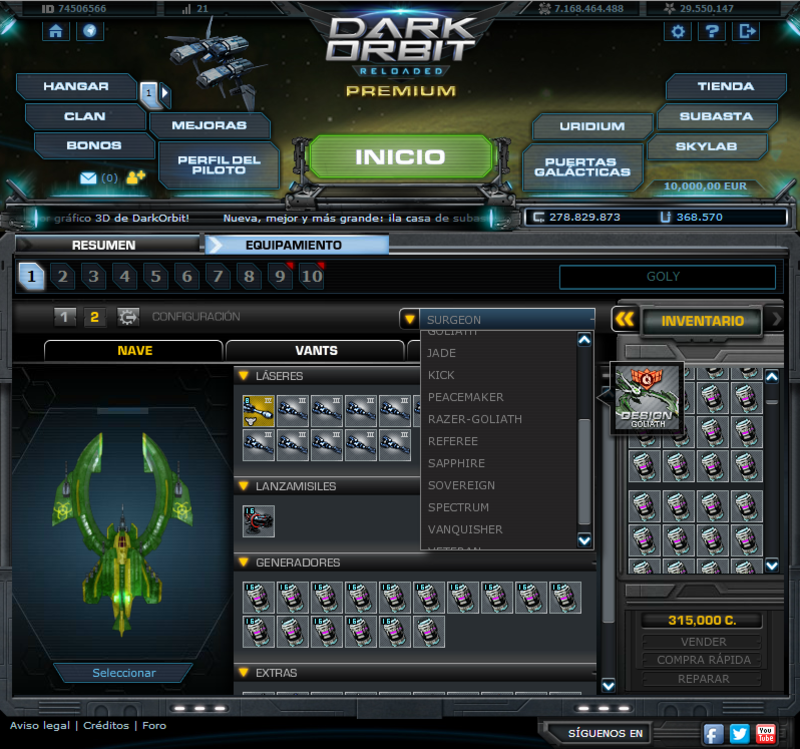Click the equipment panel scroll-down arrow
This screenshot has height=749, width=800.
pos(608,686)
